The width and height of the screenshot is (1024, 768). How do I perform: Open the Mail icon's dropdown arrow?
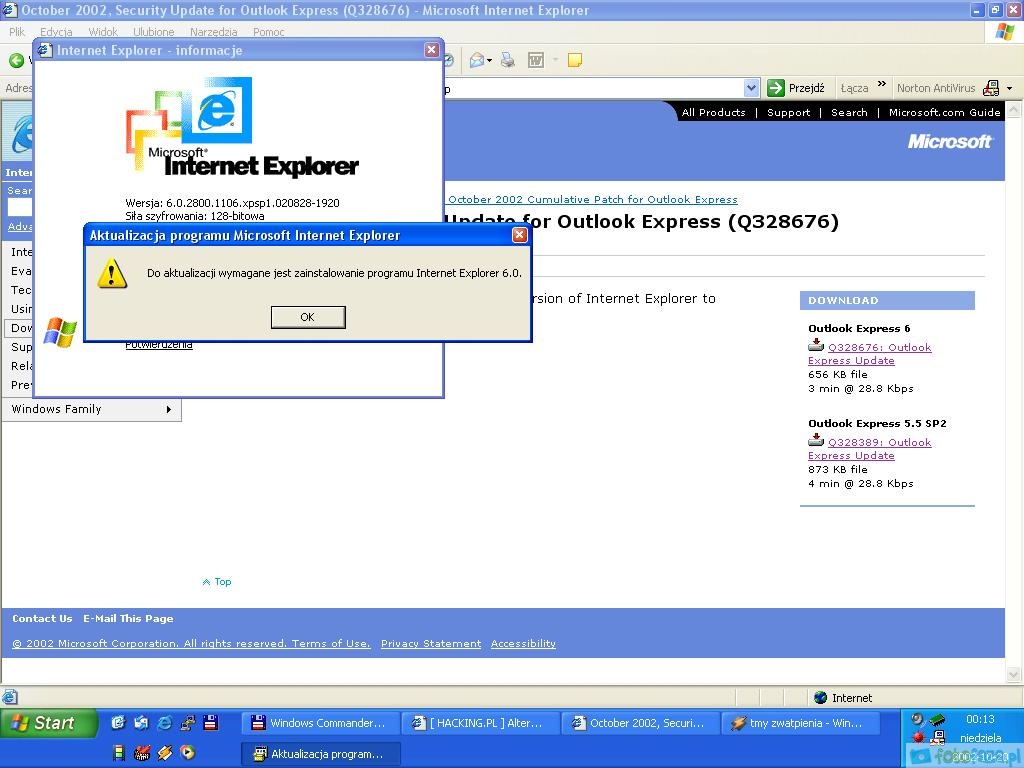pos(490,60)
